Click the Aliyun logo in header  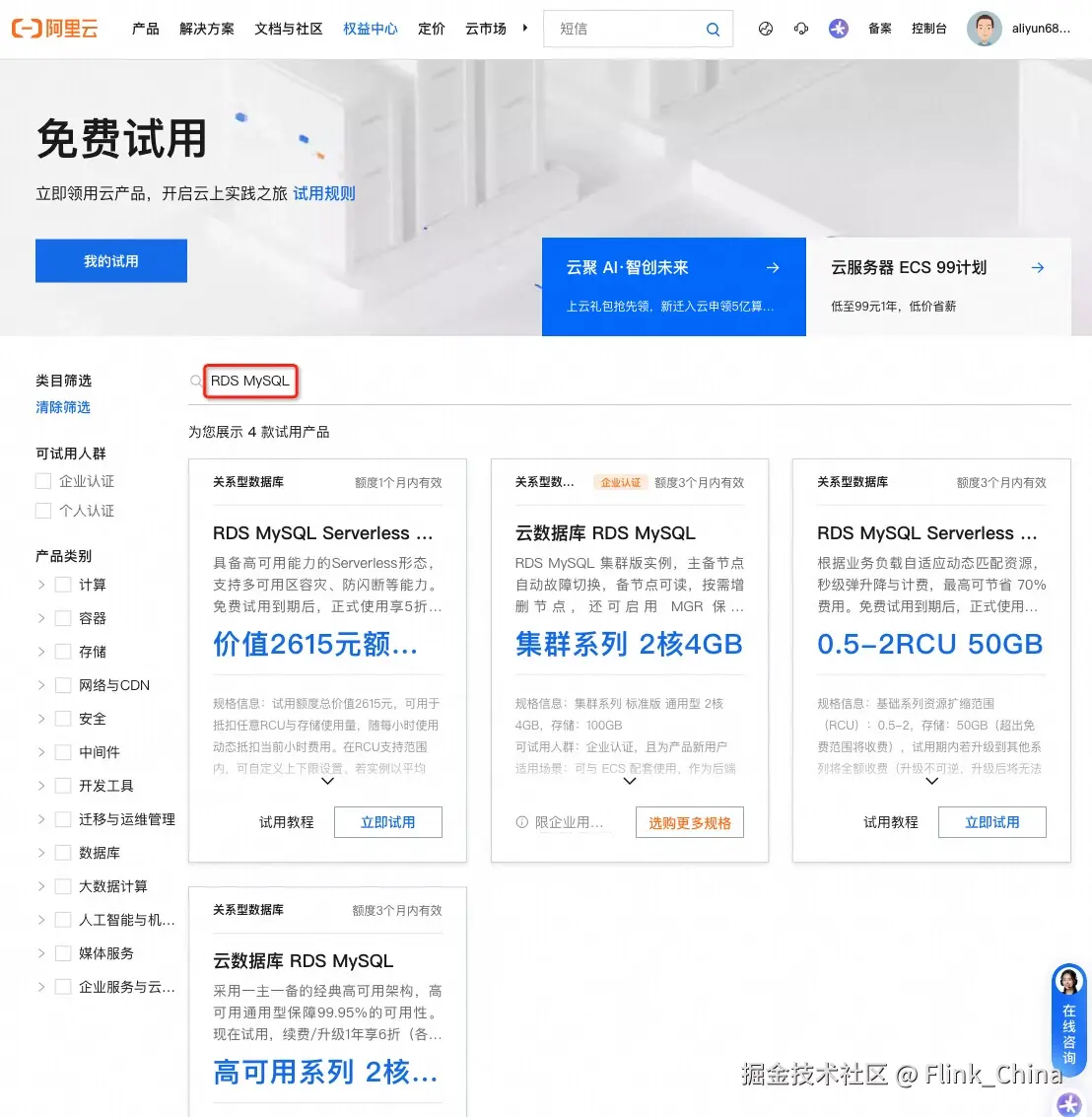click(x=55, y=29)
